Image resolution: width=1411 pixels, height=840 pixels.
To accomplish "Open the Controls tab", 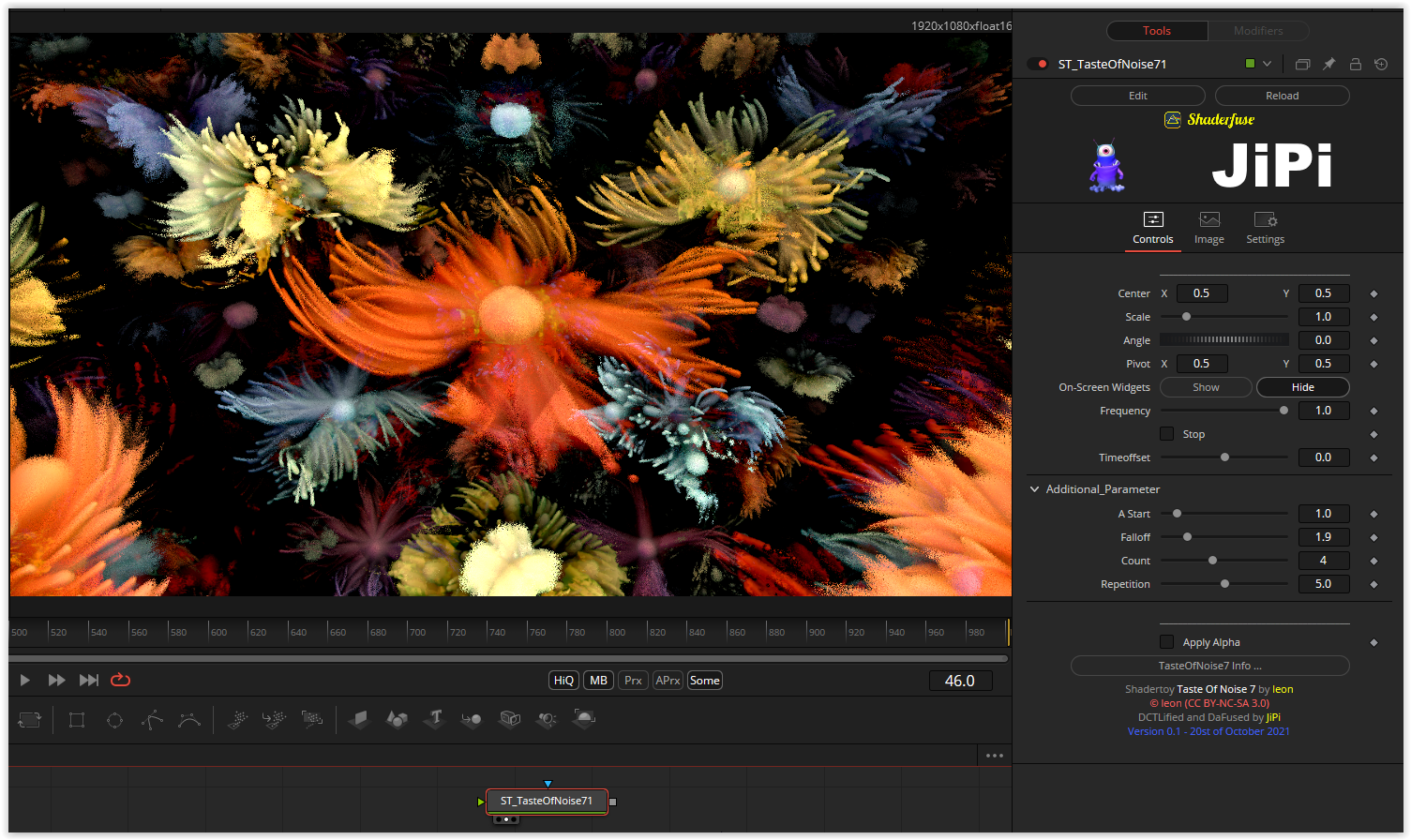I will 1153,229.
